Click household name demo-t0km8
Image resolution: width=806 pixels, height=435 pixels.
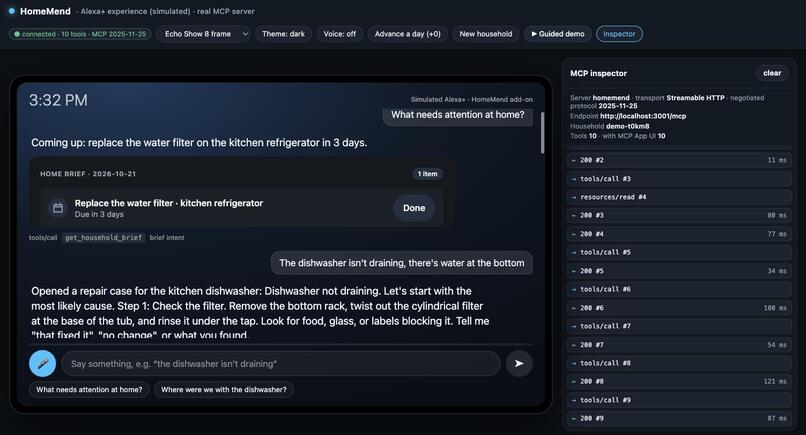[628, 126]
